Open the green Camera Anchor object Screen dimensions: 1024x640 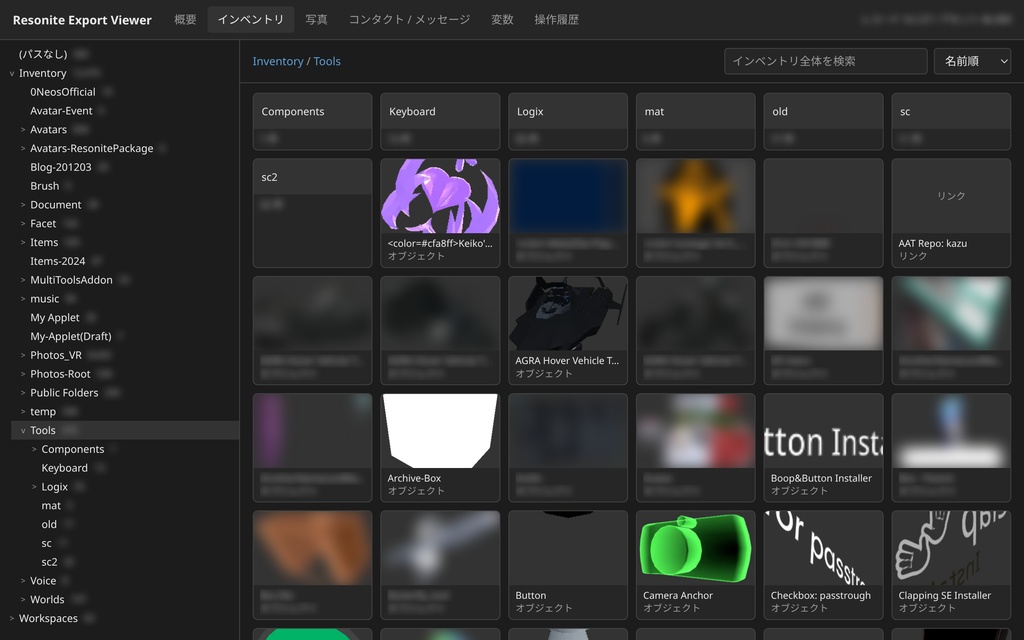click(x=696, y=566)
